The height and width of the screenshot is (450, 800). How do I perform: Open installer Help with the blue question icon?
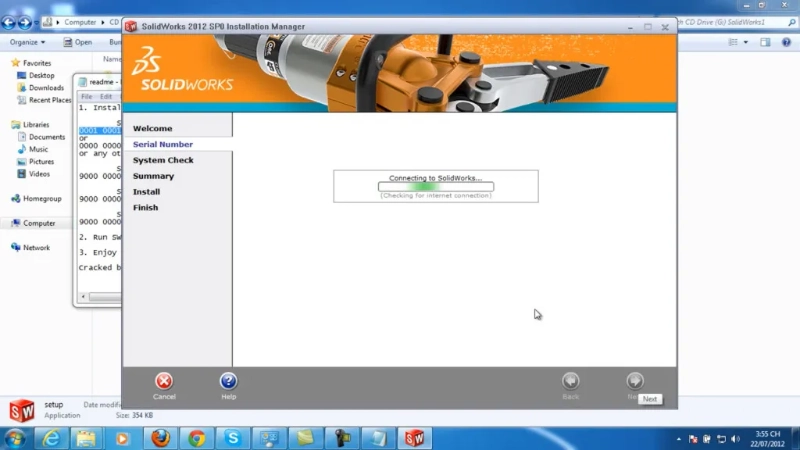[x=228, y=381]
